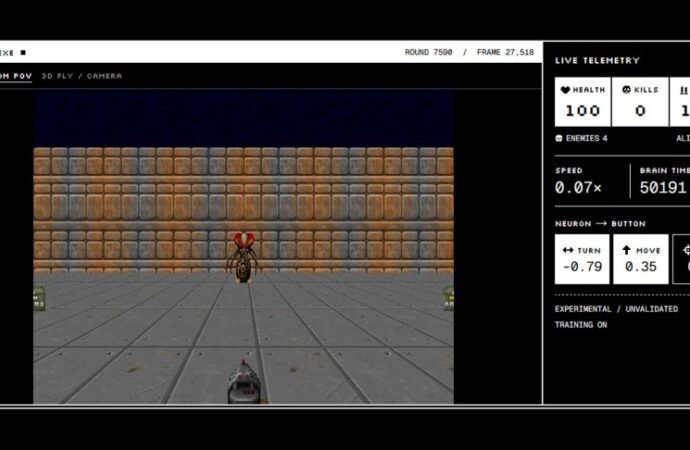Click the Neuron → Button label
690x450 pixels.
point(600,223)
